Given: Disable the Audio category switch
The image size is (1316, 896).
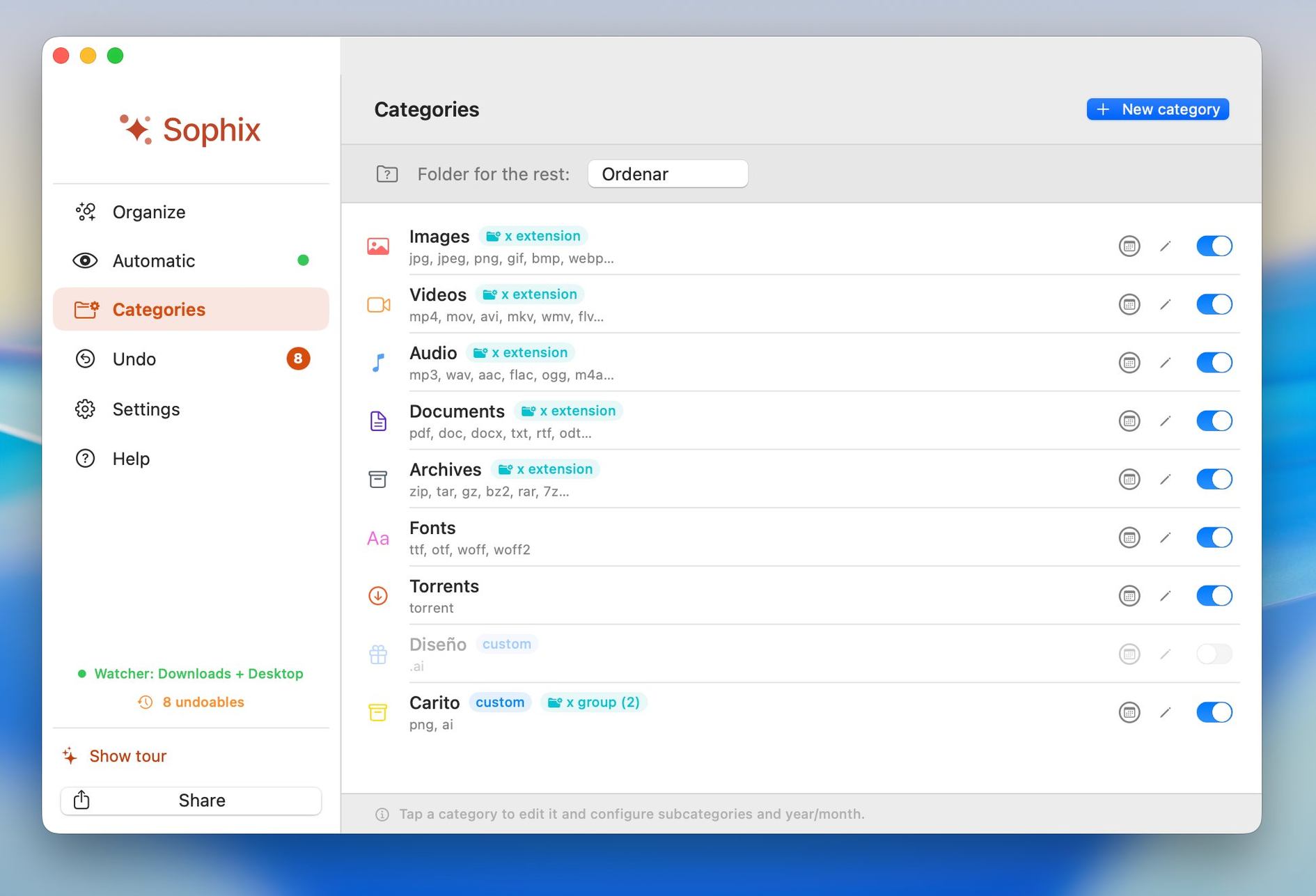Looking at the screenshot, I should point(1214,363).
